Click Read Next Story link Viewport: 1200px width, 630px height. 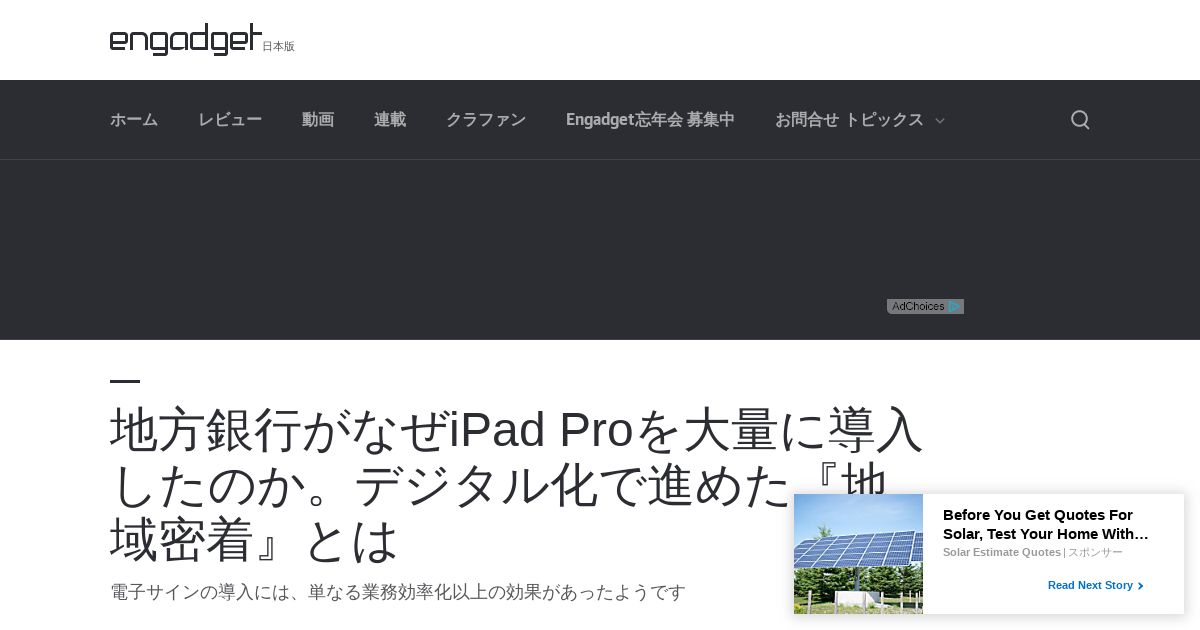1095,585
